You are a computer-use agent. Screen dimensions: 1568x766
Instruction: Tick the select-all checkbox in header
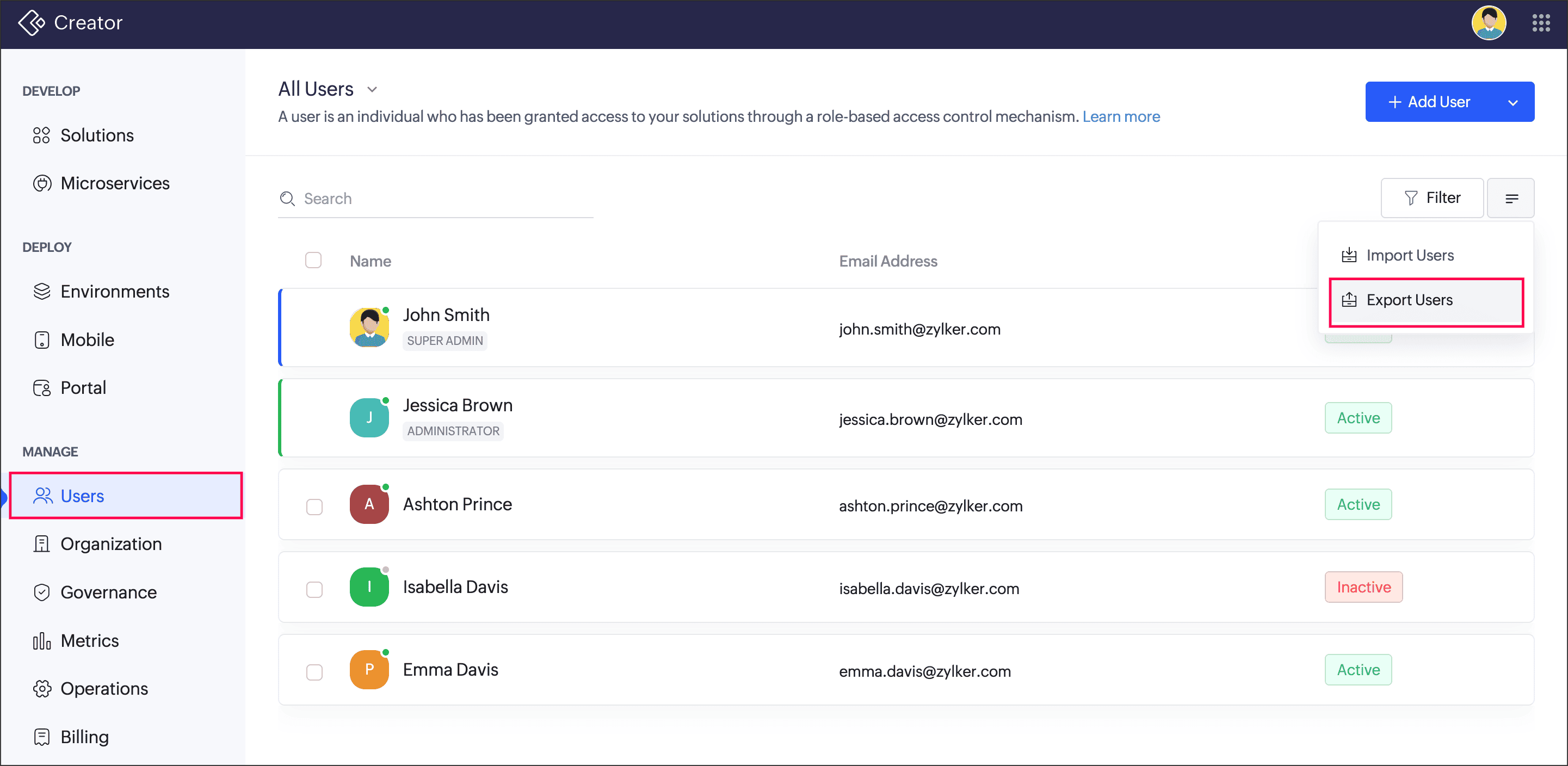[313, 261]
